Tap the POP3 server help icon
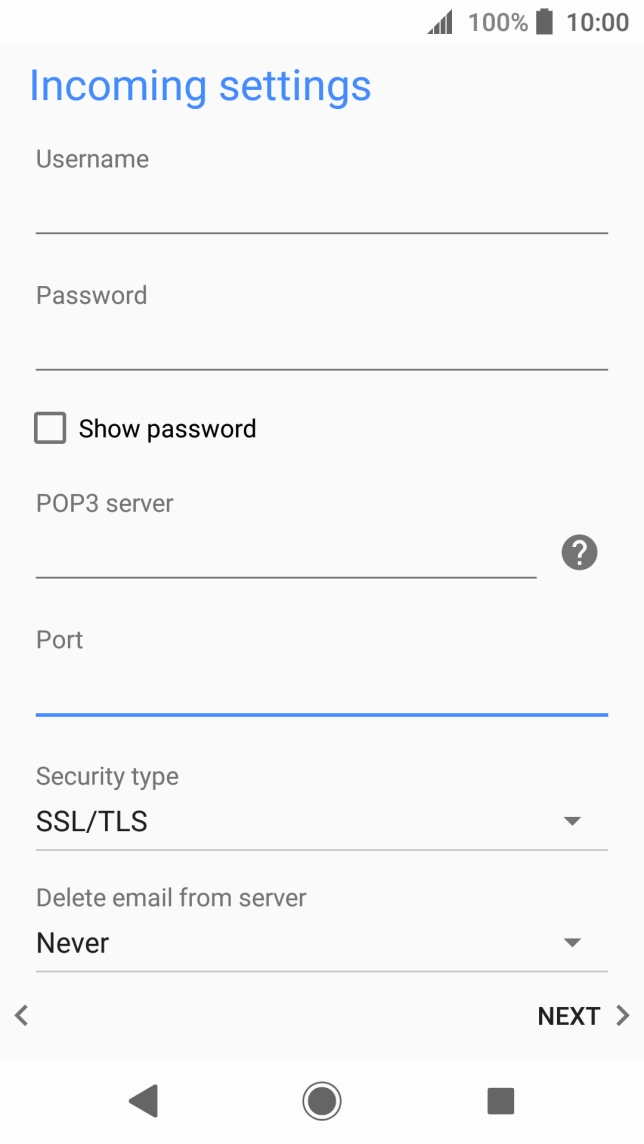 click(578, 551)
